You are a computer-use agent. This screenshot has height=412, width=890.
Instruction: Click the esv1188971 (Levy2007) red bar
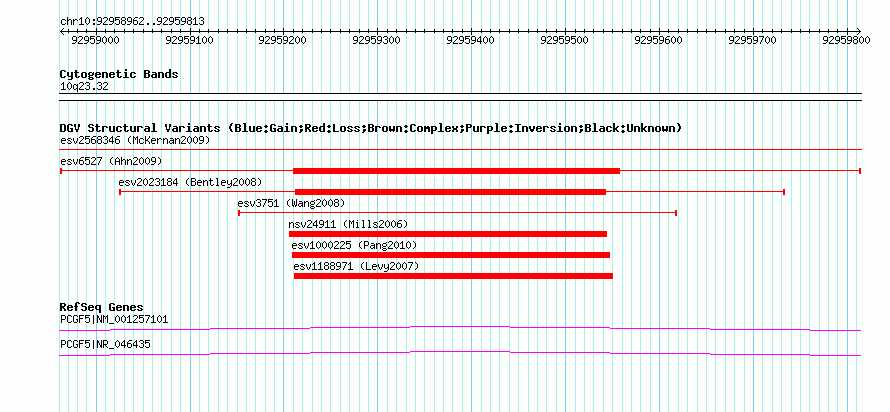pyautogui.click(x=454, y=276)
